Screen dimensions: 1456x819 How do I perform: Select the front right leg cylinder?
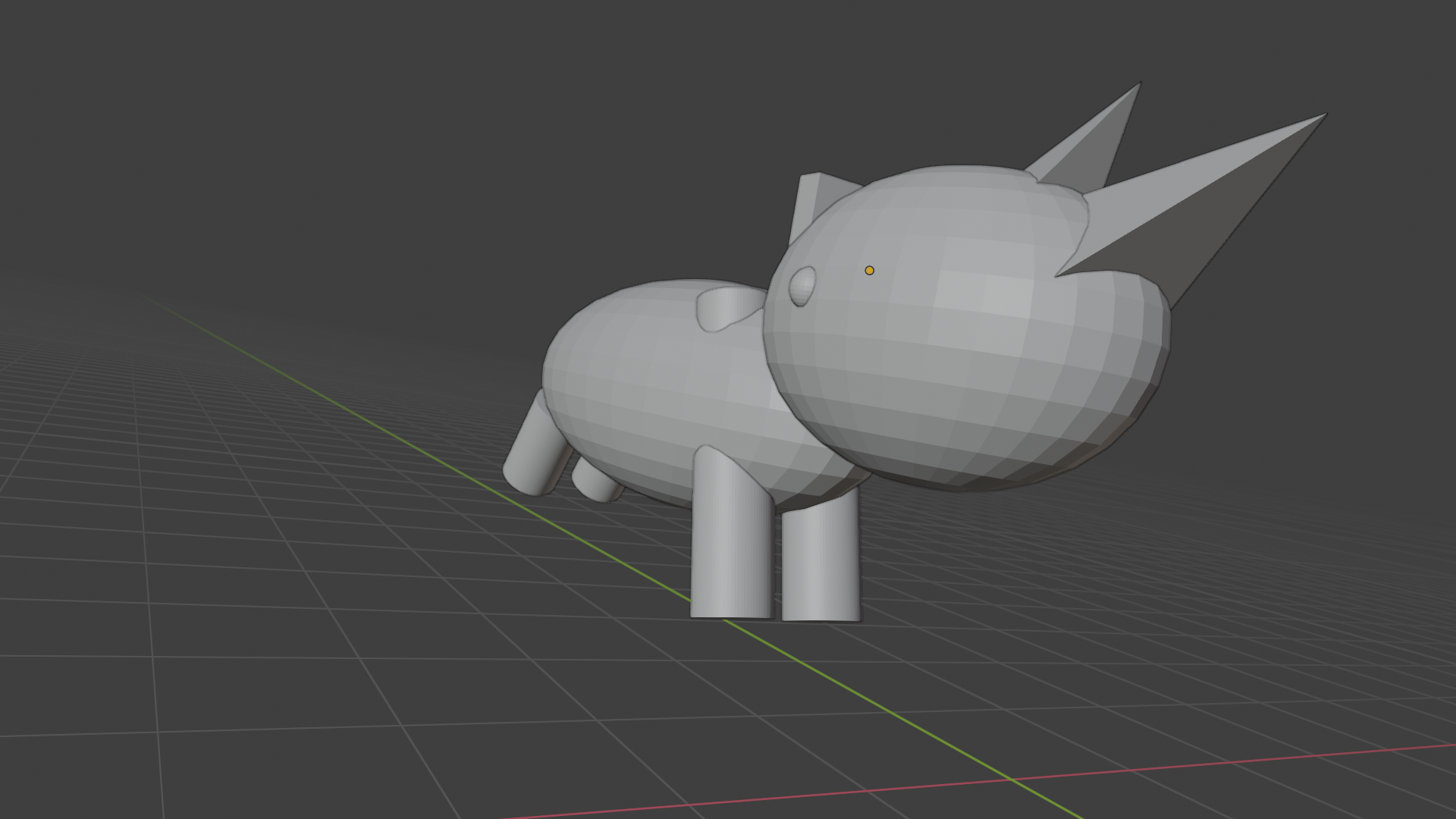pos(821,561)
